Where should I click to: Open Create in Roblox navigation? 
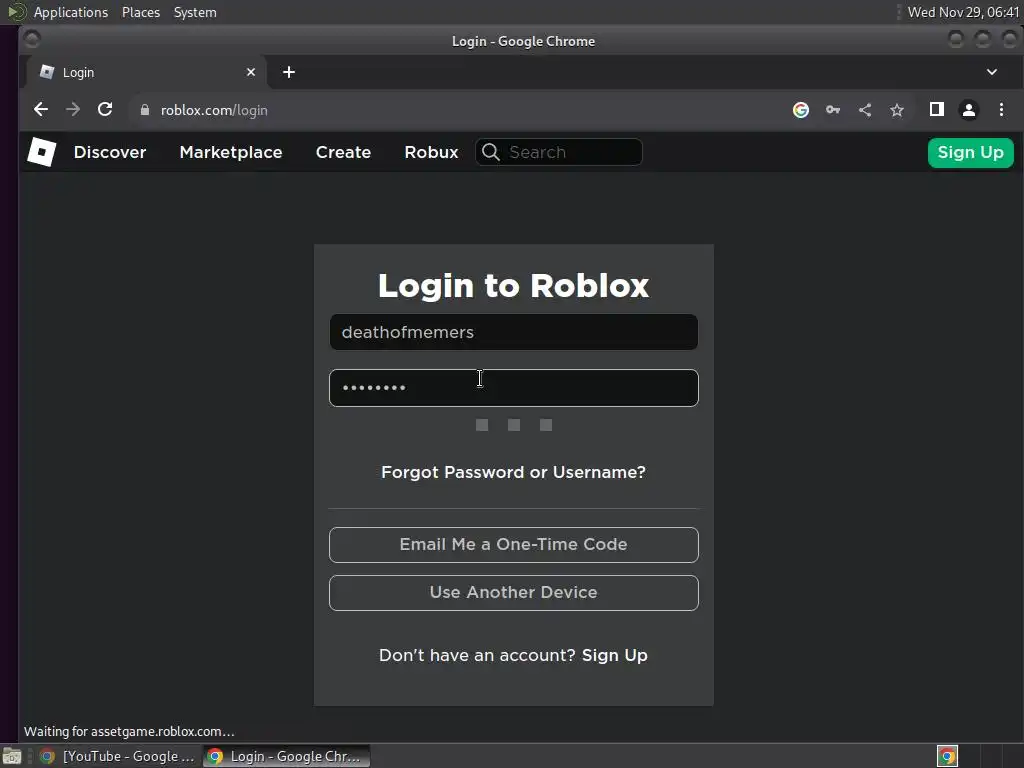point(344,152)
